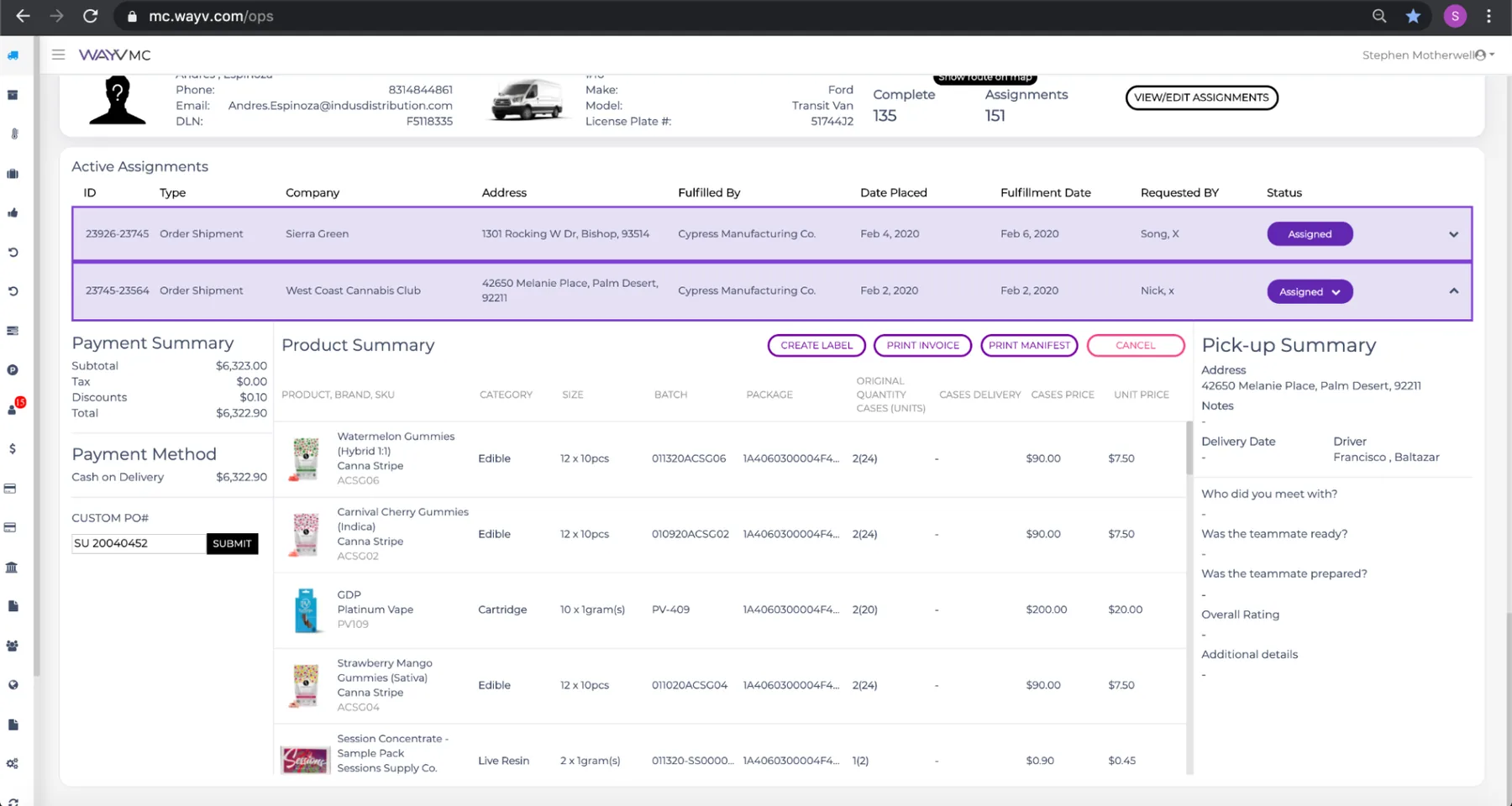Click Carnival Cherry Gummies product thumbnail
The height and width of the screenshot is (806, 1512).
click(306, 534)
